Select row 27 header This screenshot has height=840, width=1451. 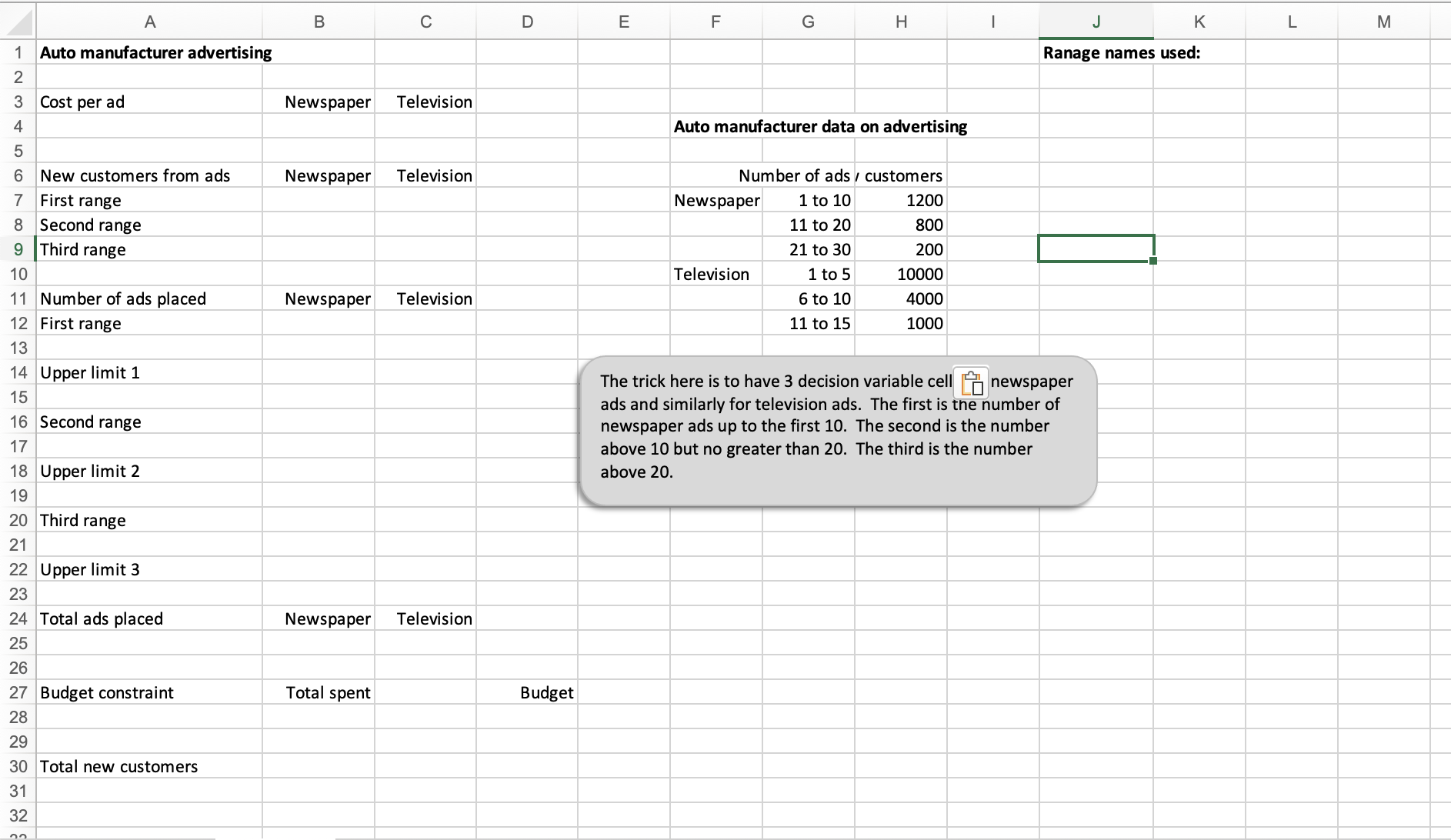[18, 692]
